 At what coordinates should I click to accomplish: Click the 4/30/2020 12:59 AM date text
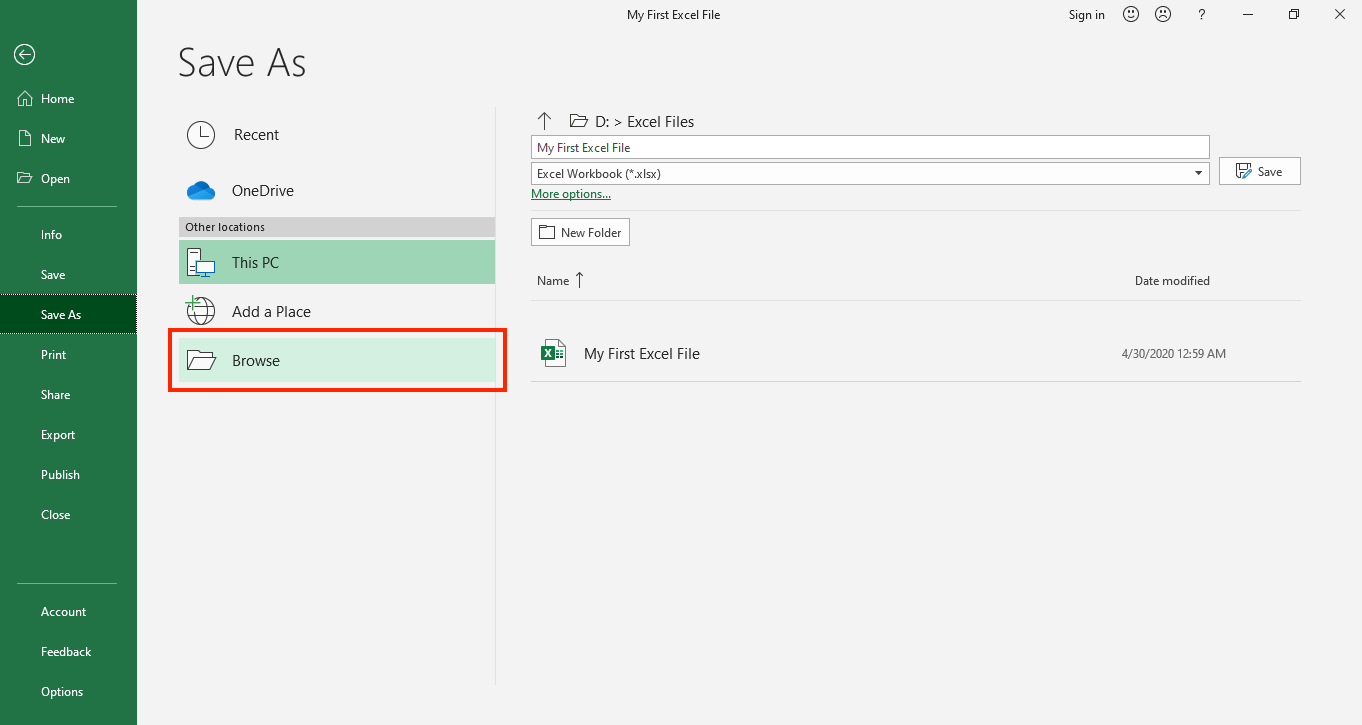(x=1174, y=354)
